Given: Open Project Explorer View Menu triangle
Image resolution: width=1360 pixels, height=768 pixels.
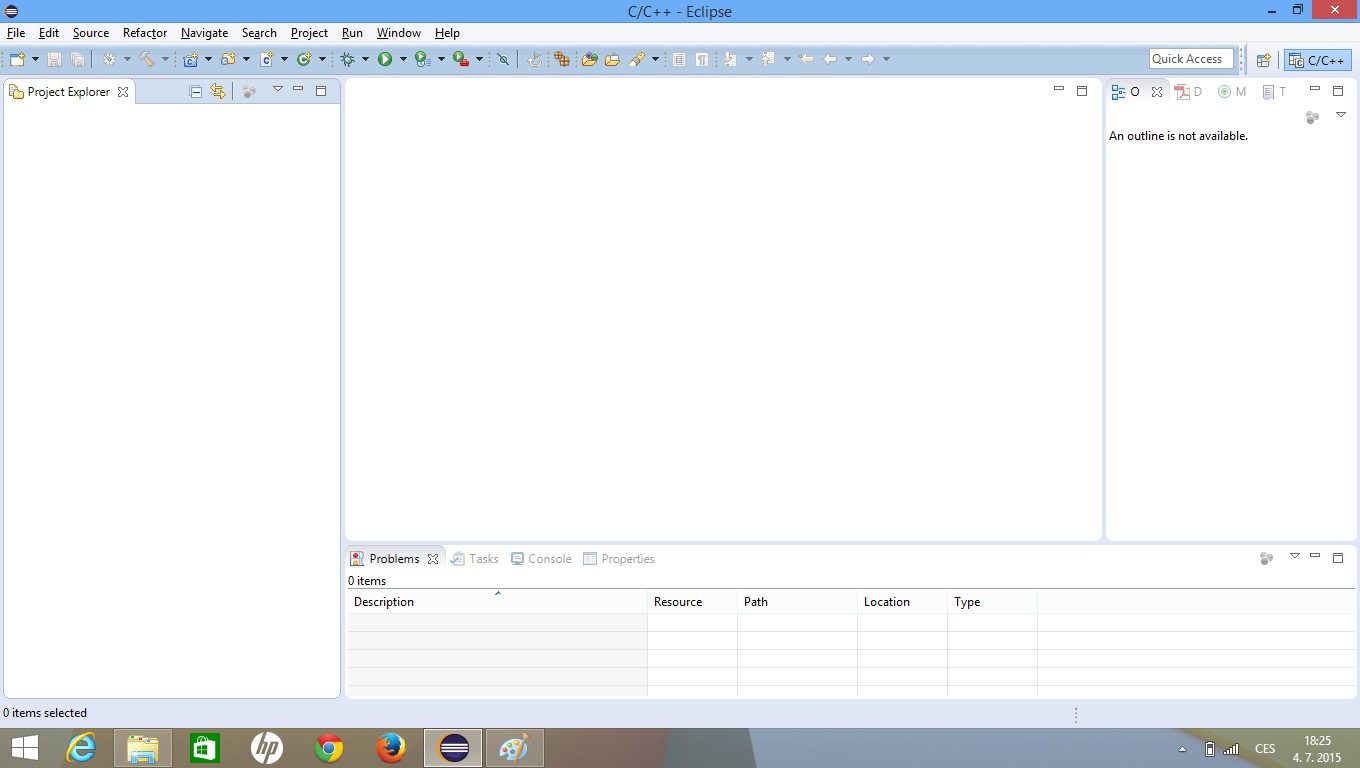Looking at the screenshot, I should [278, 90].
